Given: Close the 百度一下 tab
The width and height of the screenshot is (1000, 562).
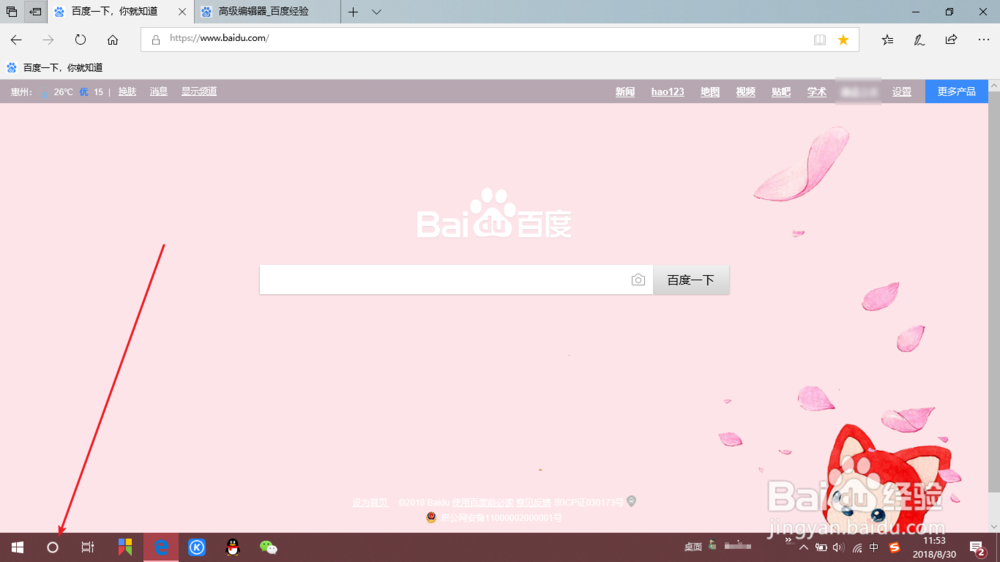Looking at the screenshot, I should (x=182, y=11).
